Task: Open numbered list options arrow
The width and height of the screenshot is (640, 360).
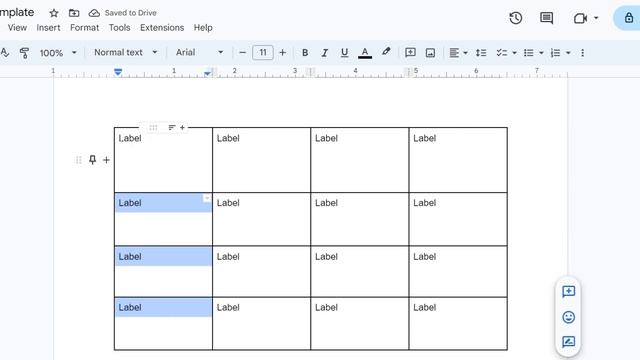Action: tap(568, 53)
